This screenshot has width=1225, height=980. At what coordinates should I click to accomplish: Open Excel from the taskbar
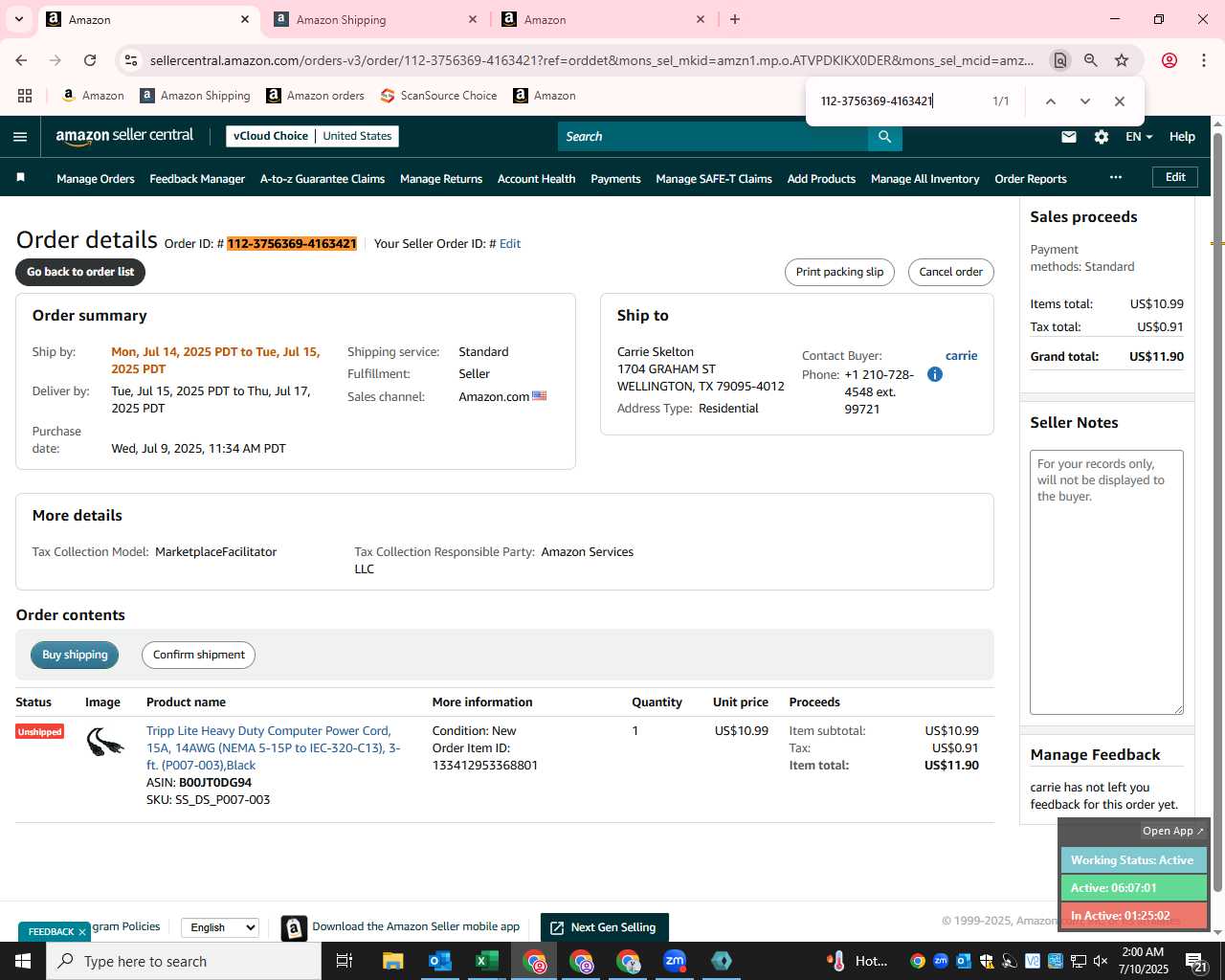tap(486, 961)
